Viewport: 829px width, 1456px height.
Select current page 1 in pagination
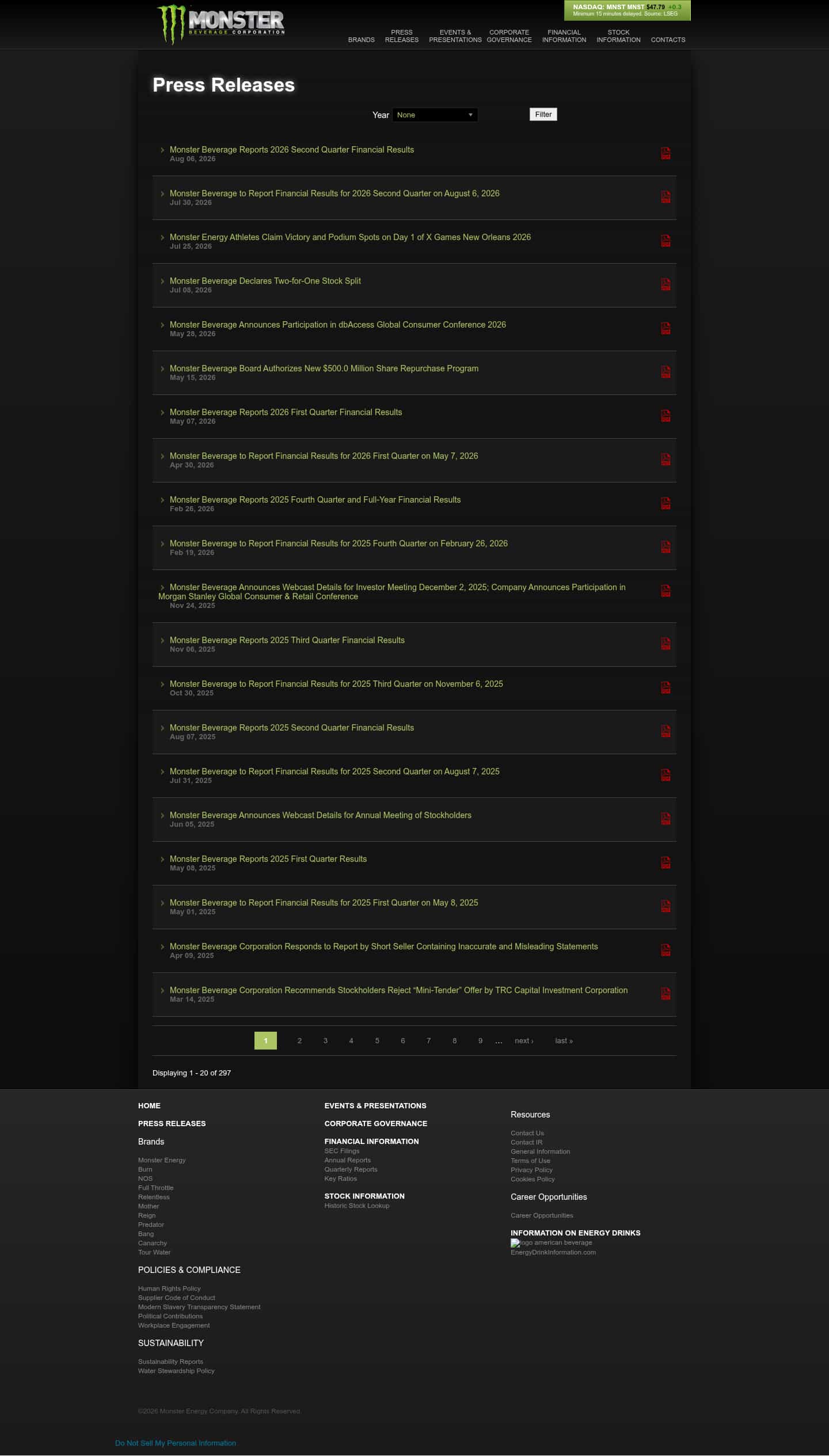pyautogui.click(x=265, y=1040)
